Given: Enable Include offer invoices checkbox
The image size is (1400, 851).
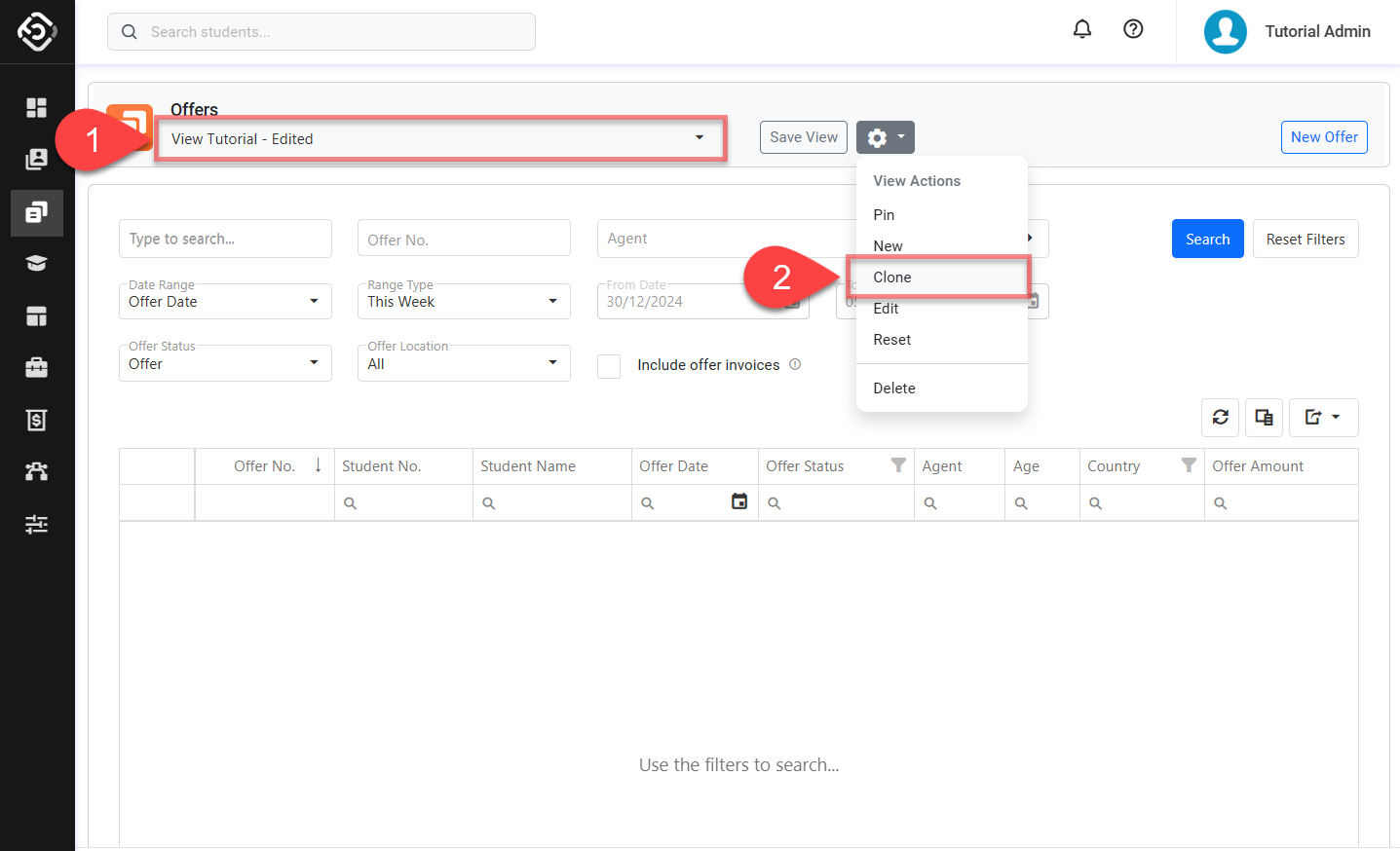Looking at the screenshot, I should click(609, 366).
